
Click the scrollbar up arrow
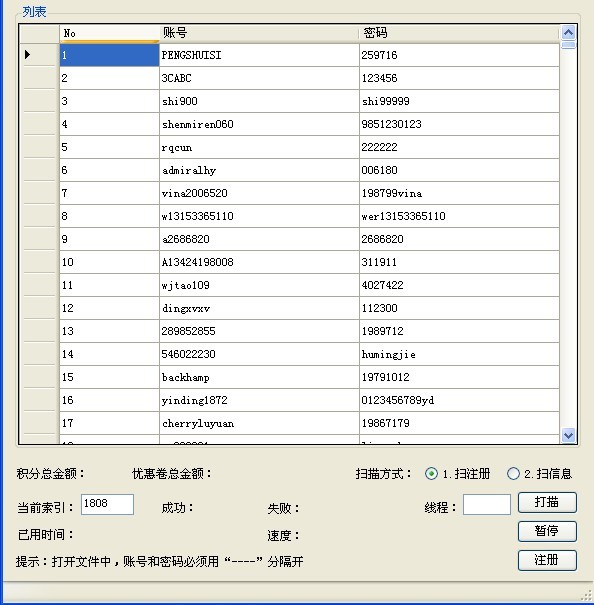pos(568,33)
